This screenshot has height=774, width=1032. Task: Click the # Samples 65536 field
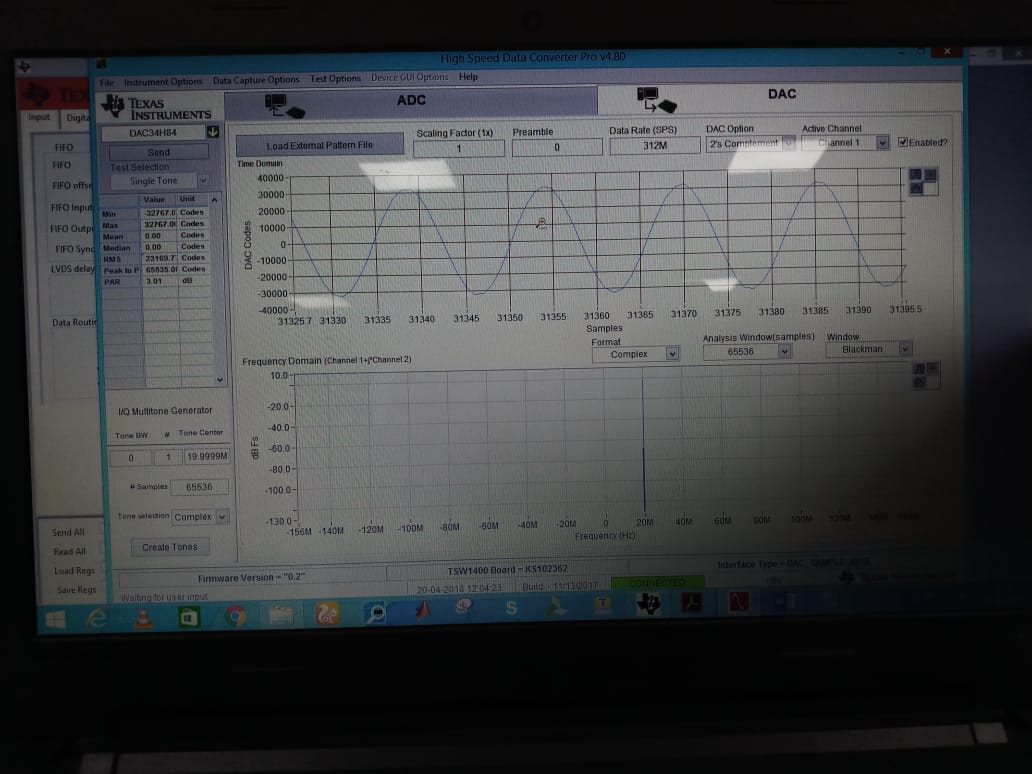199,487
